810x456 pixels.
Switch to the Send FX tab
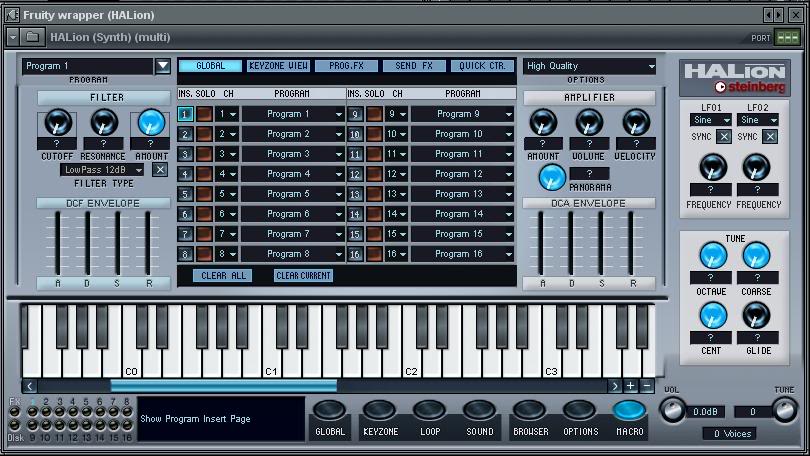[414, 66]
